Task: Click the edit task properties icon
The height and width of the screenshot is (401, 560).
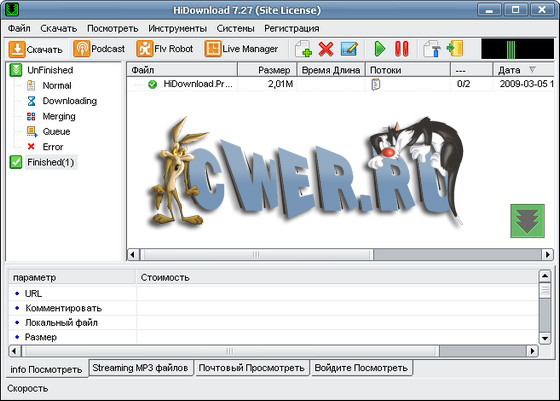Action: click(349, 49)
